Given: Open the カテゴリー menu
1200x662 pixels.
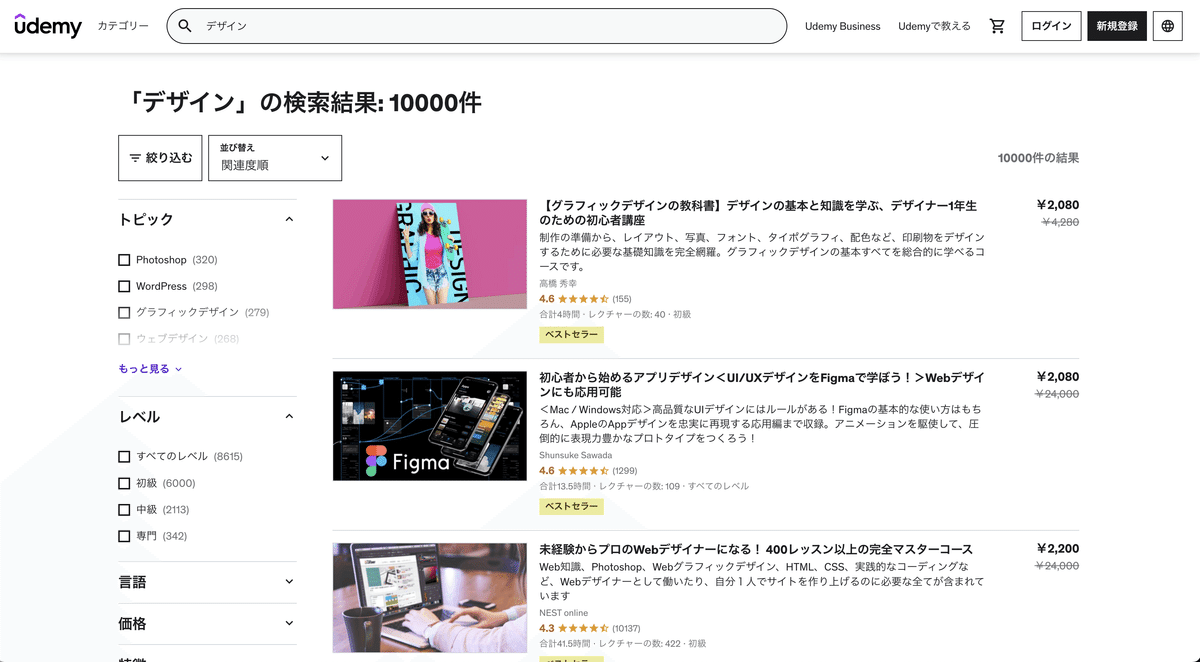Looking at the screenshot, I should 123,26.
